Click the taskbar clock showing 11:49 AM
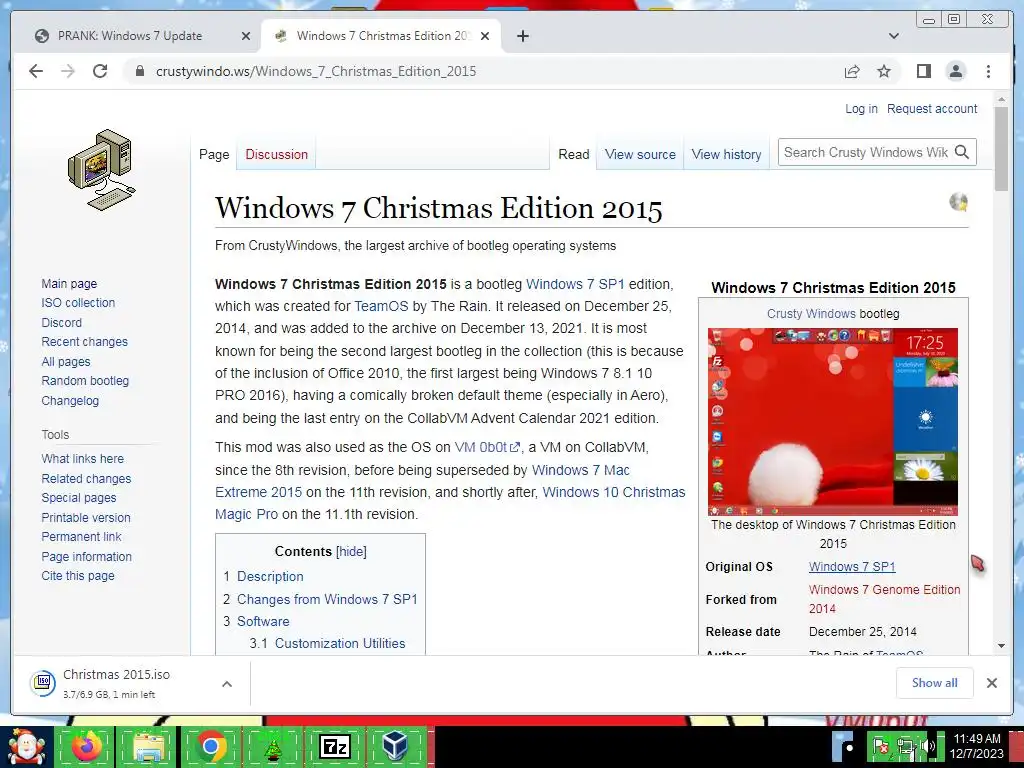Image resolution: width=1024 pixels, height=768 pixels. 977,746
